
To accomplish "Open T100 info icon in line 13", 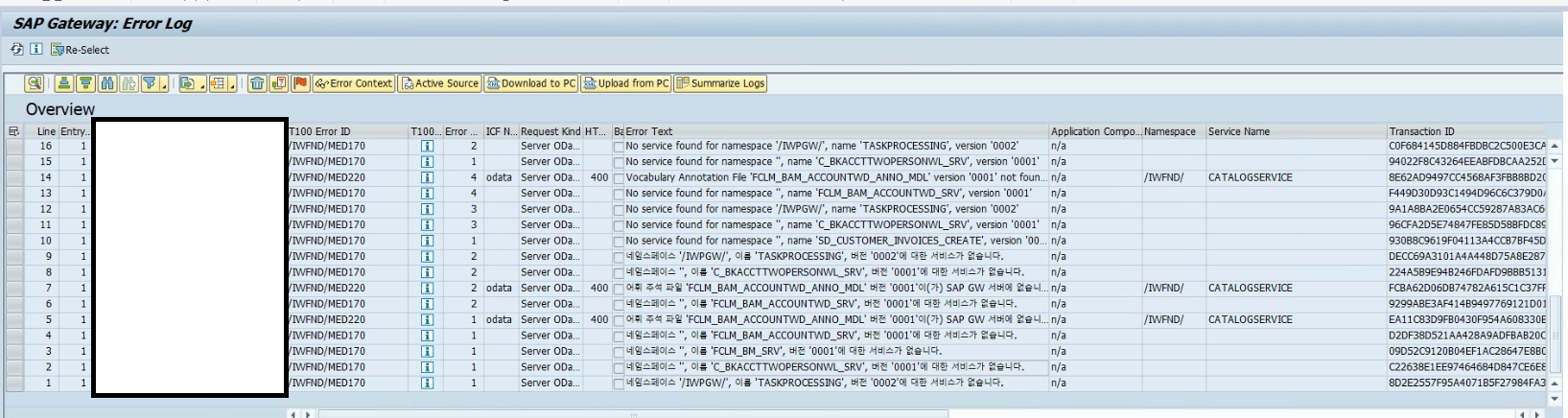I will click(427, 194).
